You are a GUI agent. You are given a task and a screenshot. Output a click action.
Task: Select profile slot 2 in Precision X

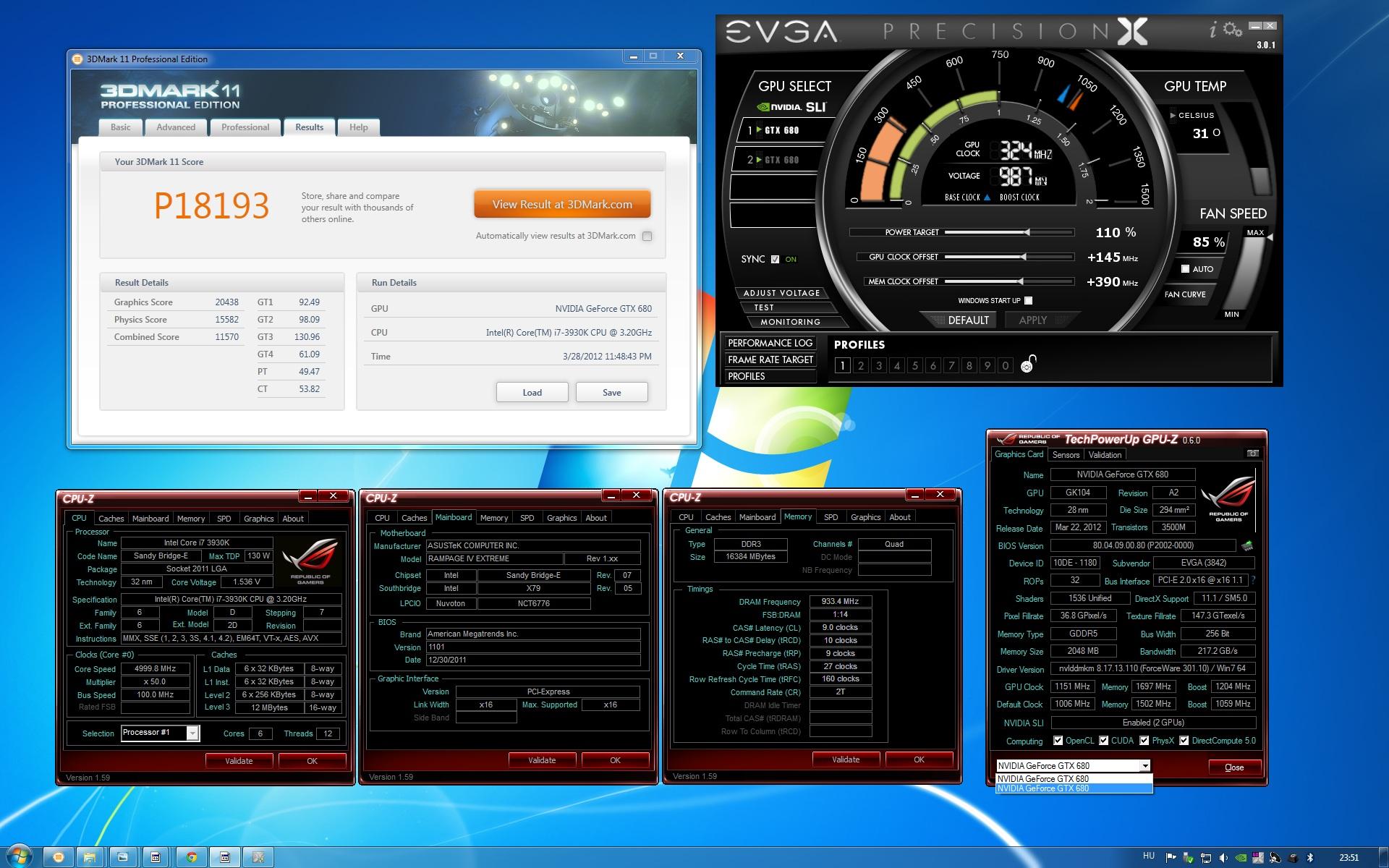(861, 365)
